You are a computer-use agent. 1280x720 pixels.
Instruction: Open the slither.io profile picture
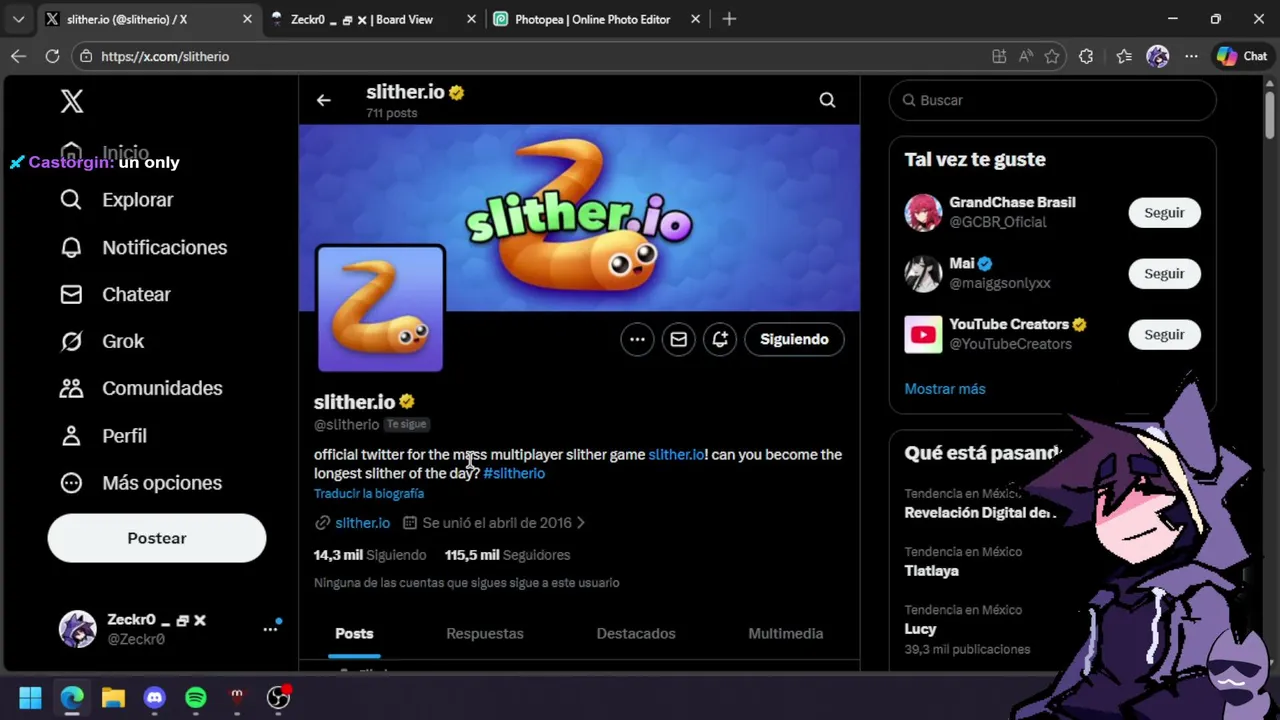click(x=380, y=309)
